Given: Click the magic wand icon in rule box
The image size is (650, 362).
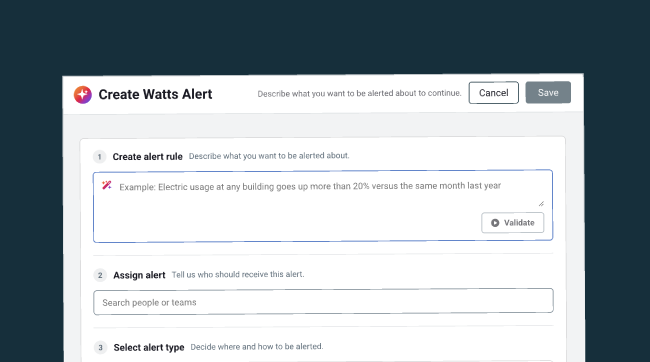Looking at the screenshot, I should click(x=107, y=185).
